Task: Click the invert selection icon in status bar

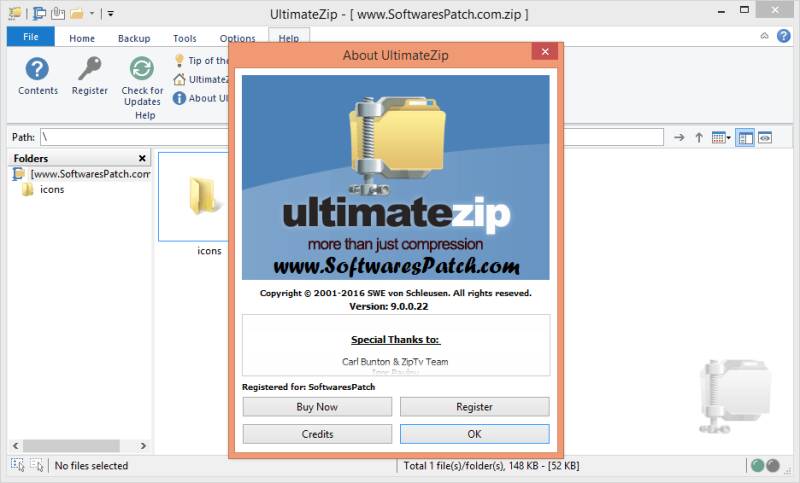Action: 37,465
